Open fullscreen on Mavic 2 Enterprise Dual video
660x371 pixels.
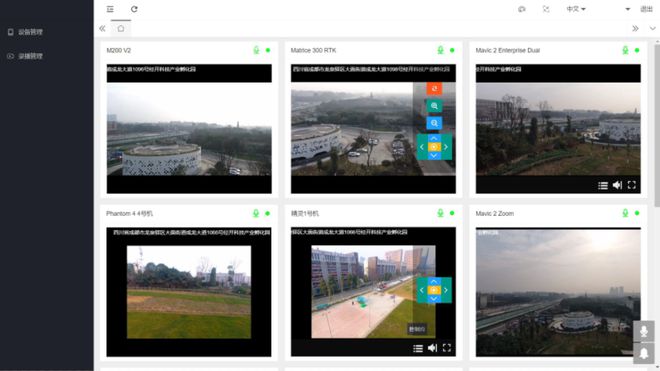point(631,185)
